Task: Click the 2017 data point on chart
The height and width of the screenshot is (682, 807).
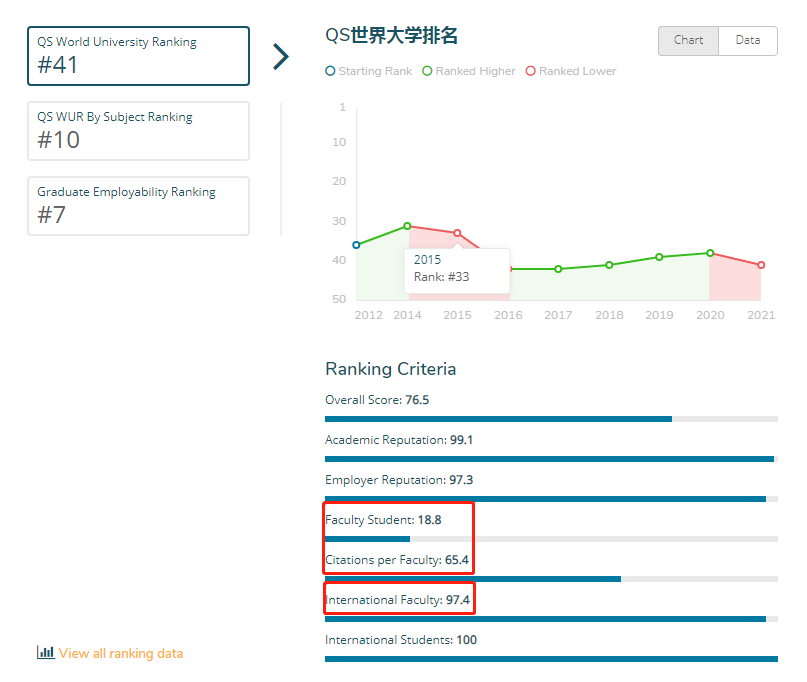Action: pos(558,269)
